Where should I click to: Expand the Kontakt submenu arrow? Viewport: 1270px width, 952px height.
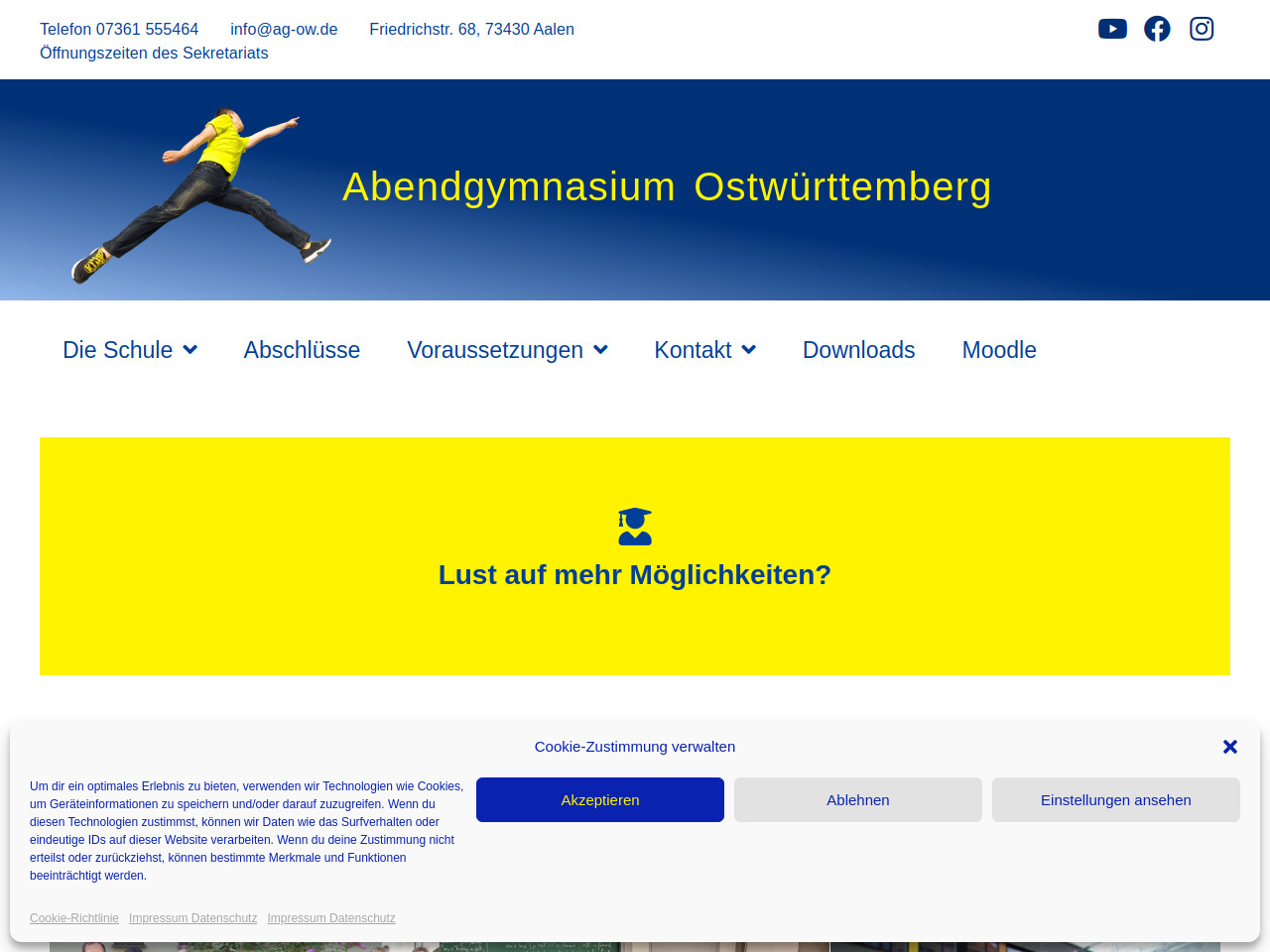point(749,350)
